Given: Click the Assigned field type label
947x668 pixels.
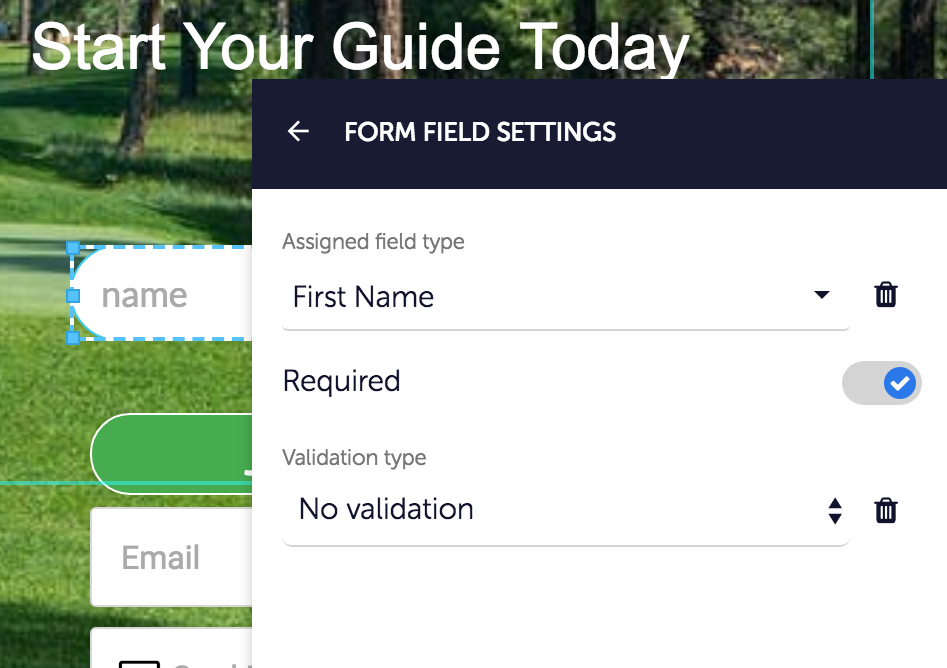Looking at the screenshot, I should (x=373, y=242).
